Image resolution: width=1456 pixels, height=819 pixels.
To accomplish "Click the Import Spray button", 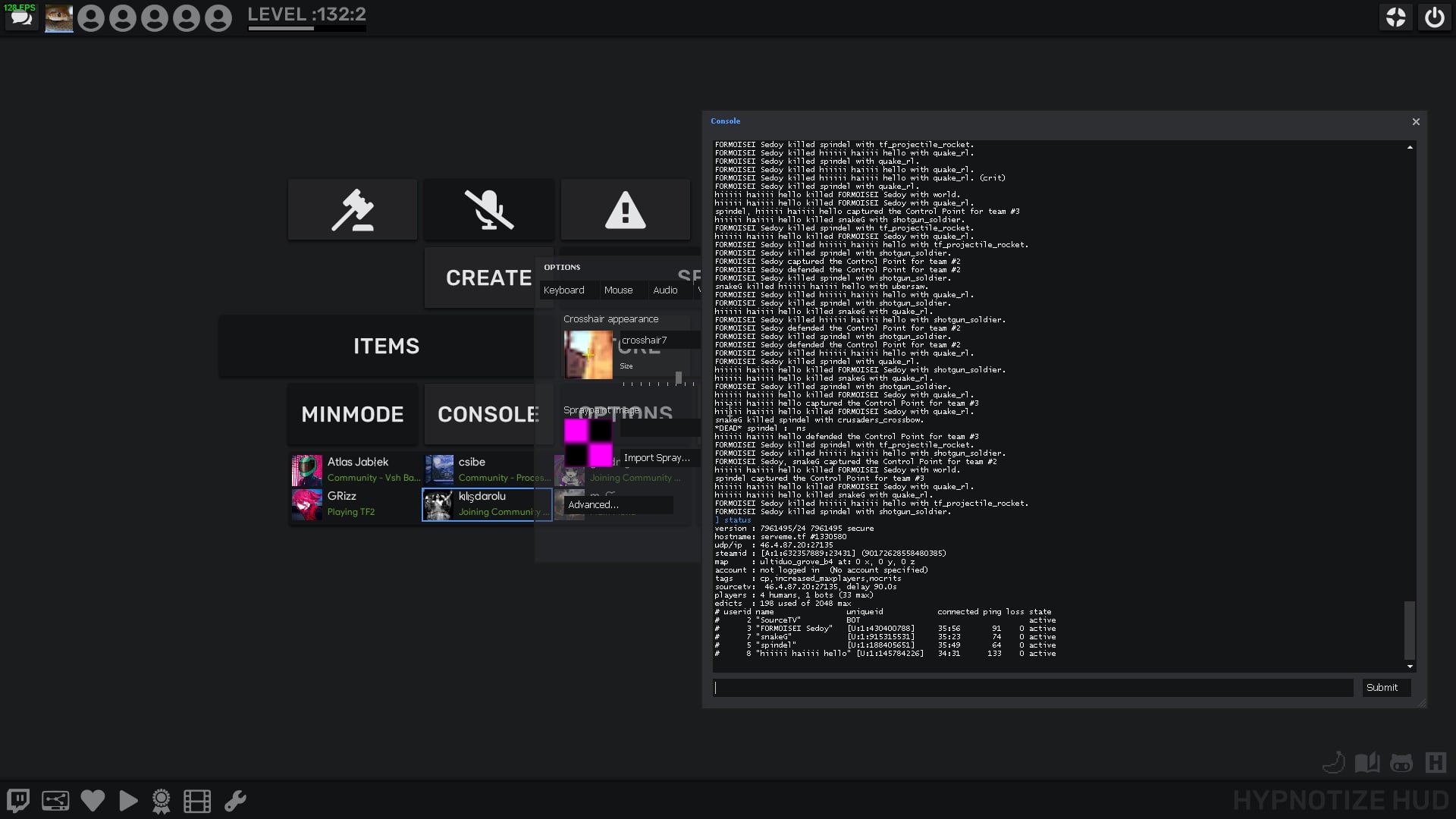I will (657, 458).
